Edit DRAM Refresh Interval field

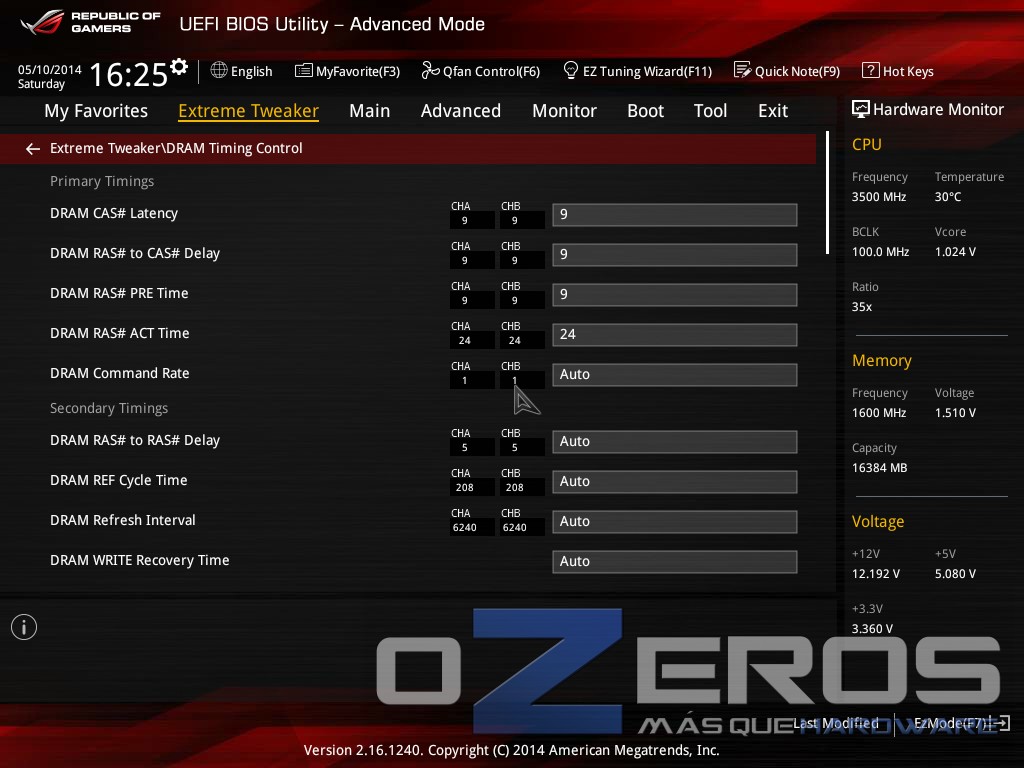point(675,521)
